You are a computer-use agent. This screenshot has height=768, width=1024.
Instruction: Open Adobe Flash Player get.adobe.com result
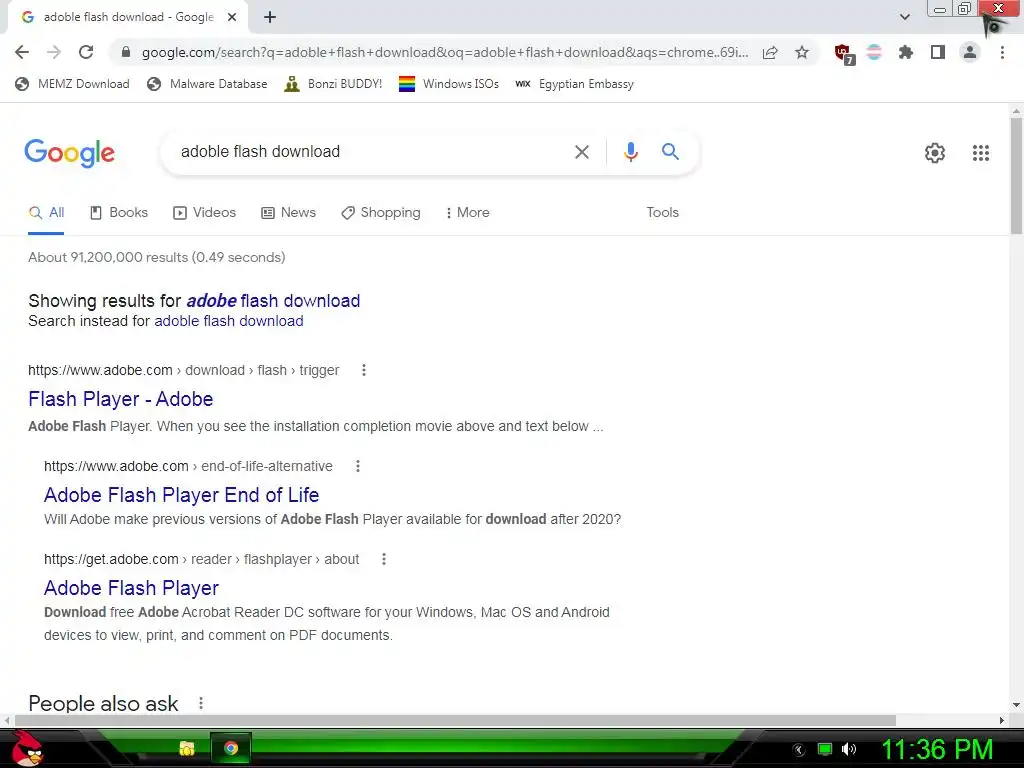[x=131, y=588]
